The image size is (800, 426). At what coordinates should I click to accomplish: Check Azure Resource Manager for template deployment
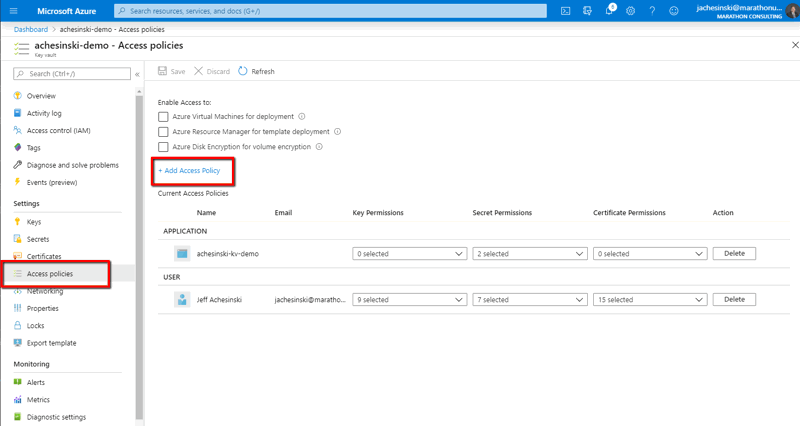coord(163,132)
